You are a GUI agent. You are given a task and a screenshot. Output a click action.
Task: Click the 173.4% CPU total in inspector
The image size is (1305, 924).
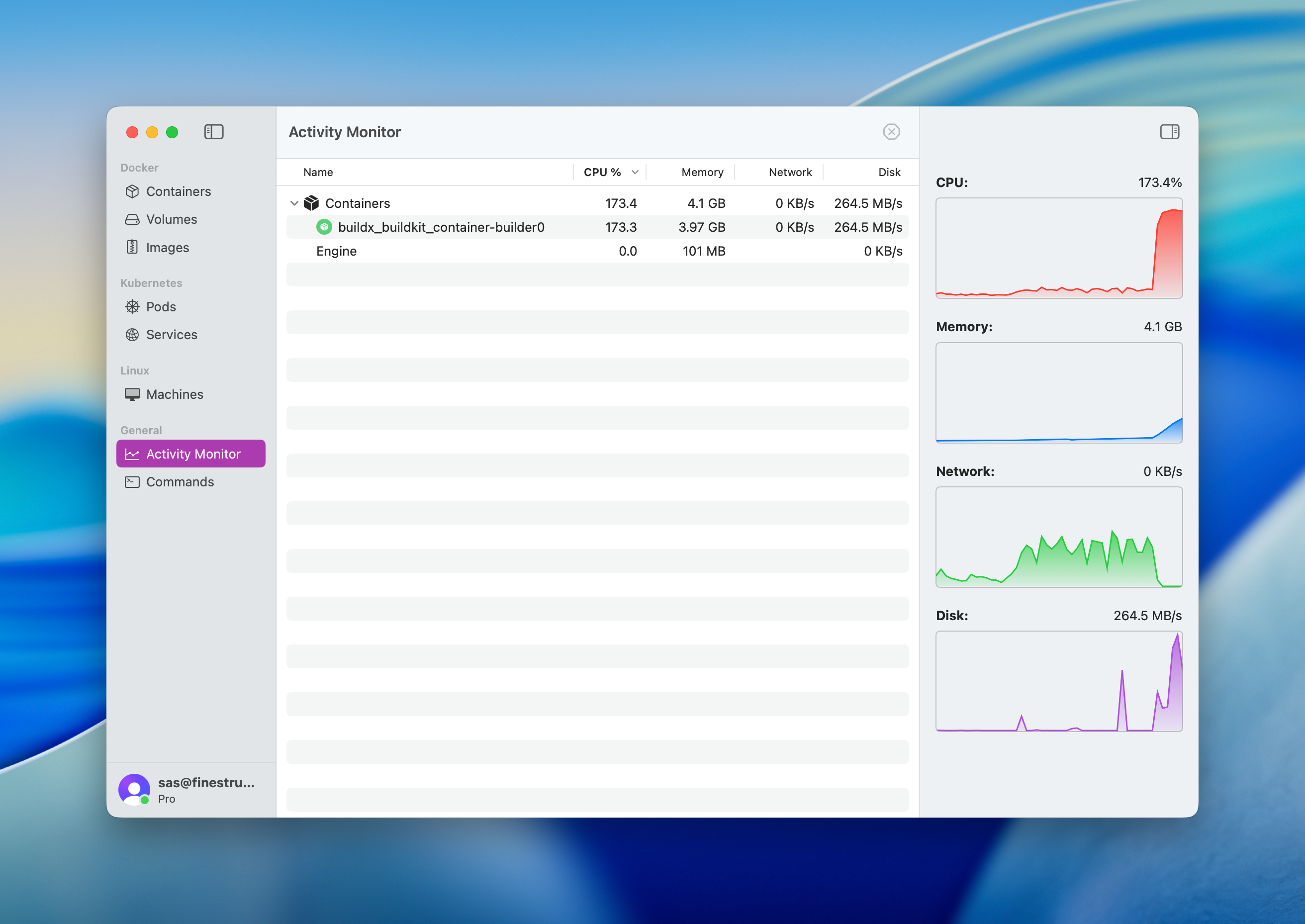point(1159,183)
